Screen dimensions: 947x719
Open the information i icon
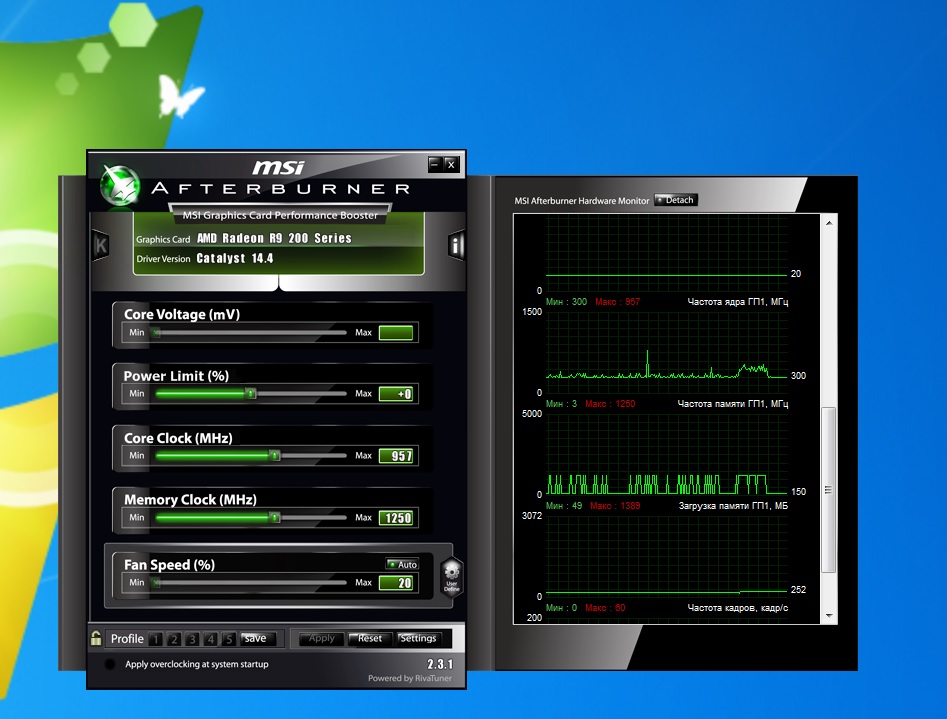(x=456, y=245)
